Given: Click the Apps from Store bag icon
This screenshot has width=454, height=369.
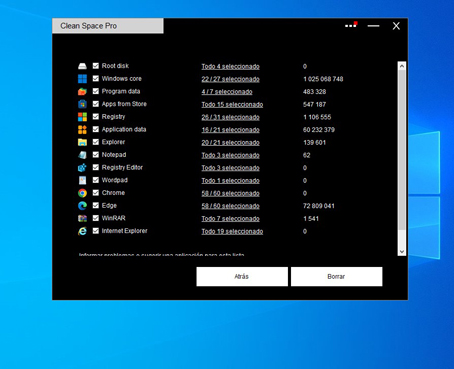Looking at the screenshot, I should tap(82, 104).
